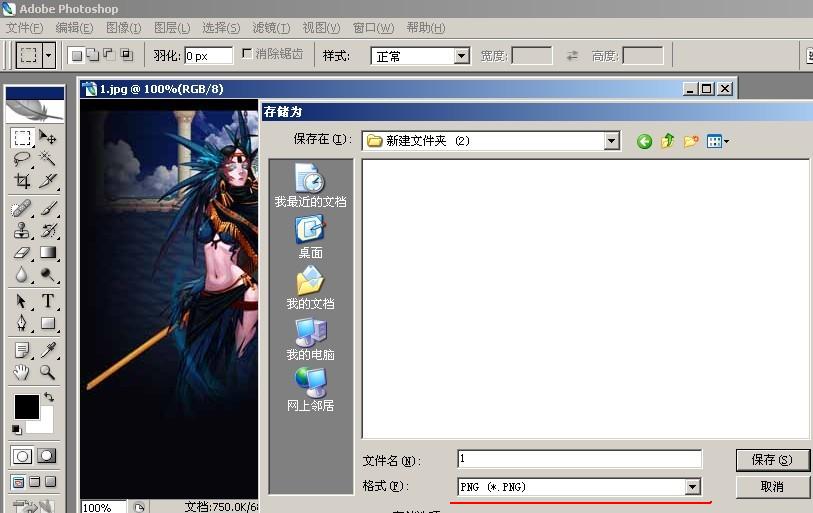
Task: Click the 取消 cancel button
Action: click(772, 487)
